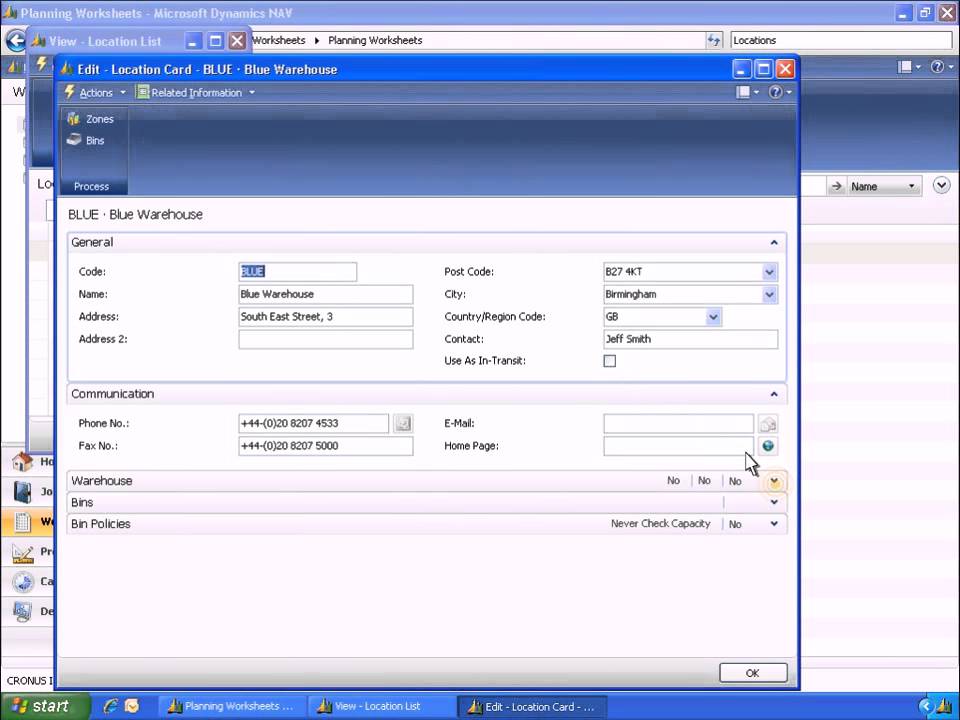Click the Contact field with Jeff Smith
Viewport: 960px width, 720px height.
(x=691, y=339)
